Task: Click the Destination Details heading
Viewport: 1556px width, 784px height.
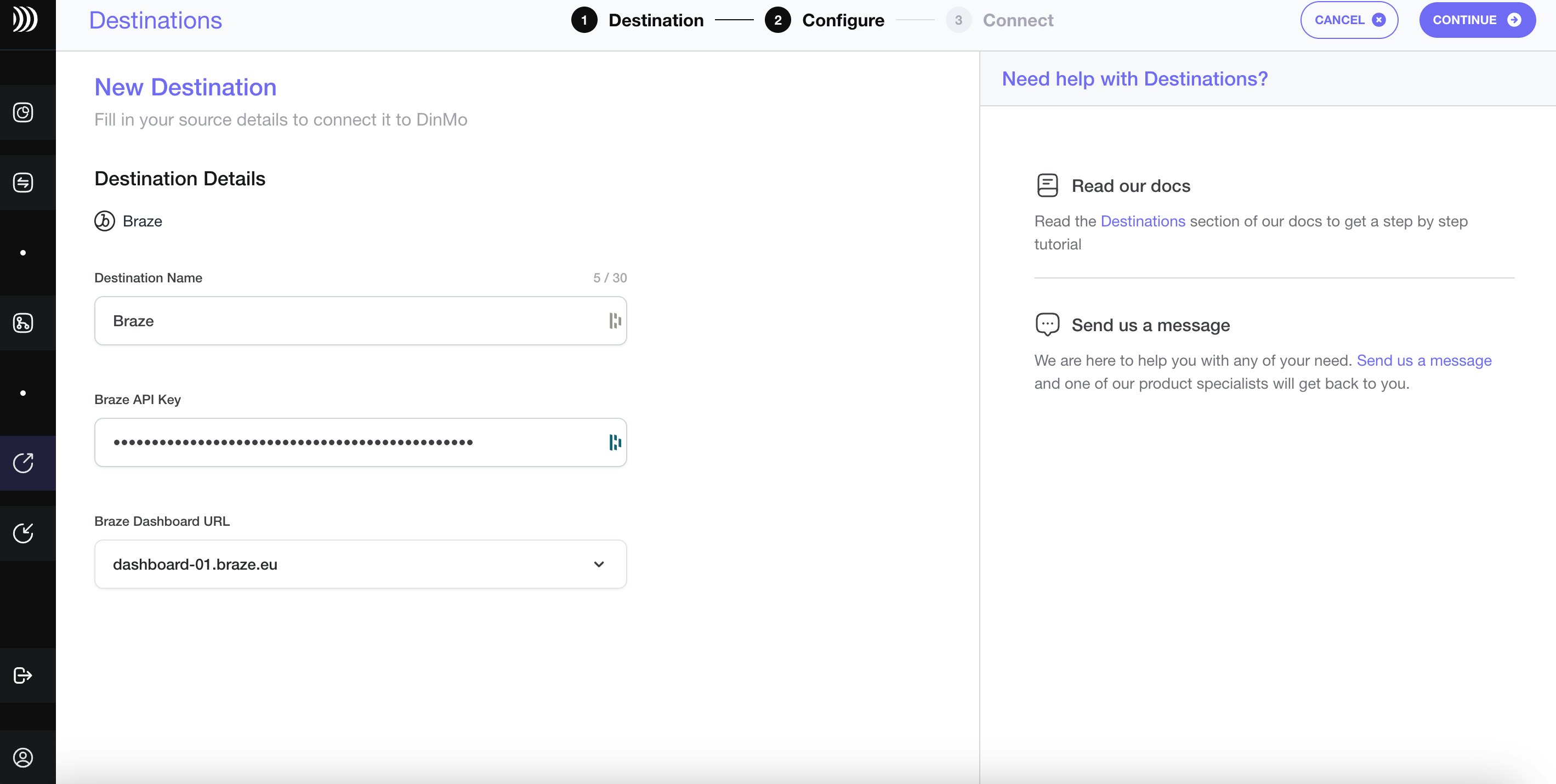Action: coord(180,179)
